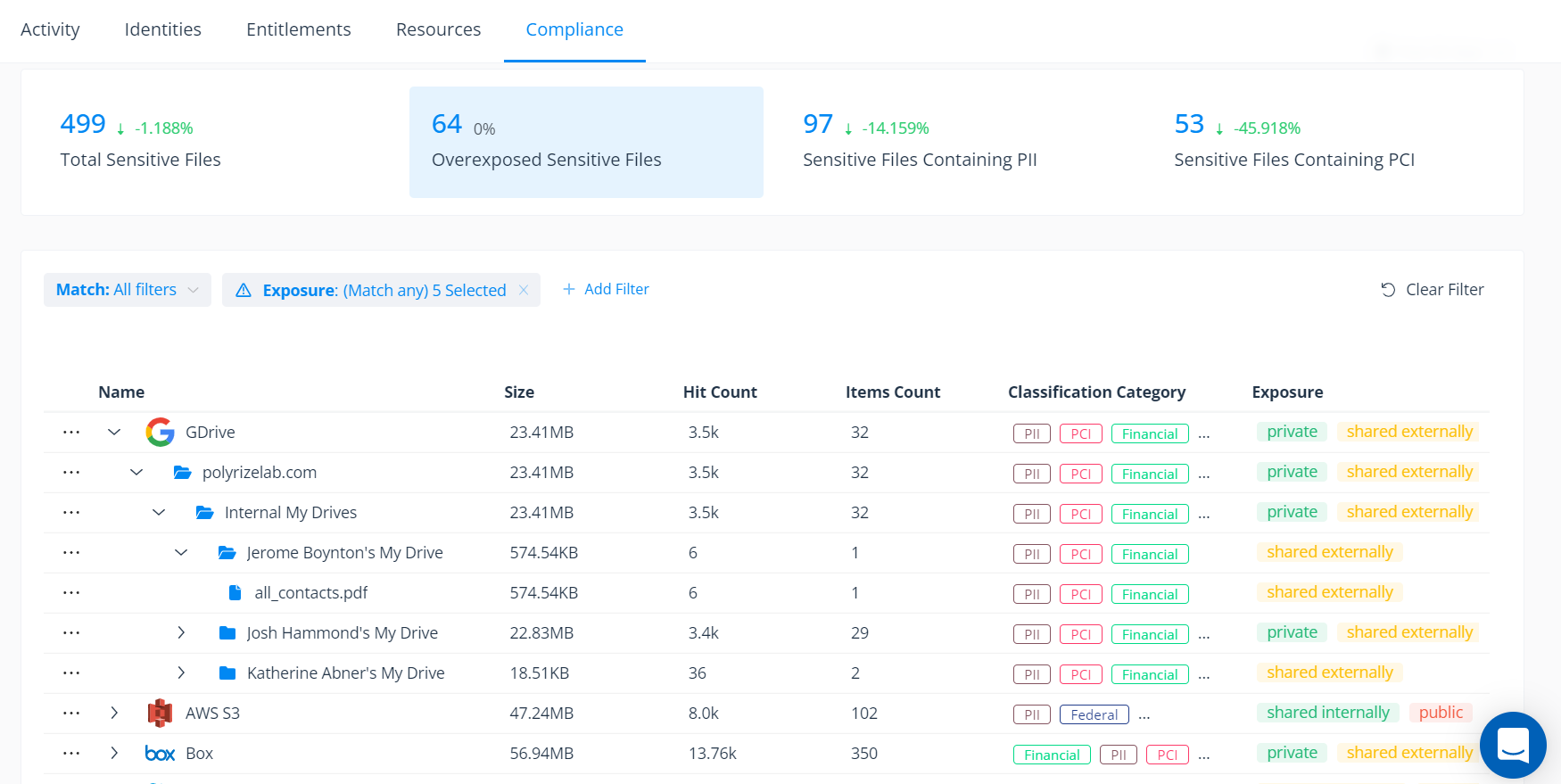Select Sensitive Files Containing PCI card
The image size is (1561, 784).
1293,142
